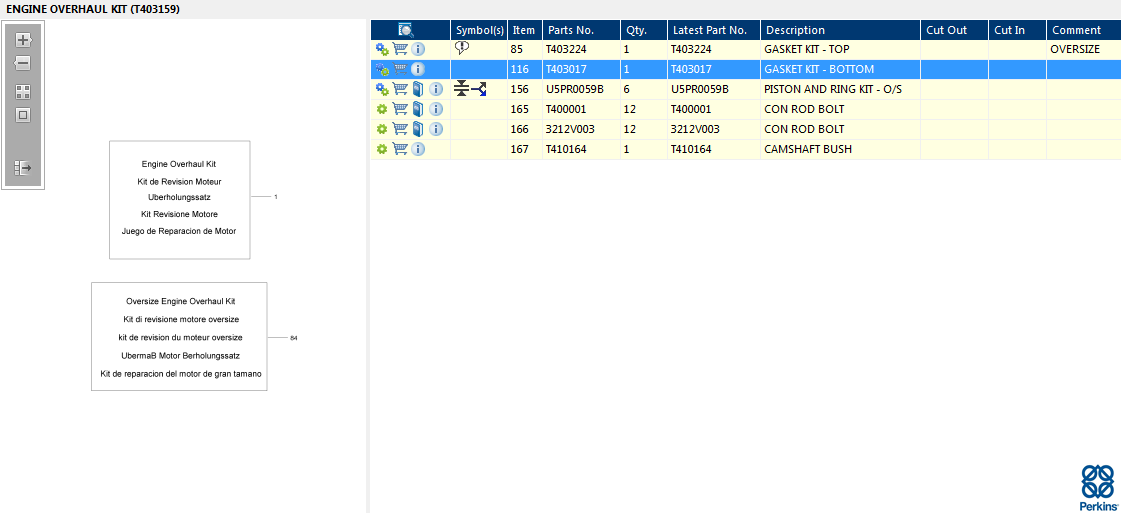Viewport: 1121px width, 513px height.
Task: Select the Oversize Engine Overhaul Kit diagram box
Action: point(179,336)
